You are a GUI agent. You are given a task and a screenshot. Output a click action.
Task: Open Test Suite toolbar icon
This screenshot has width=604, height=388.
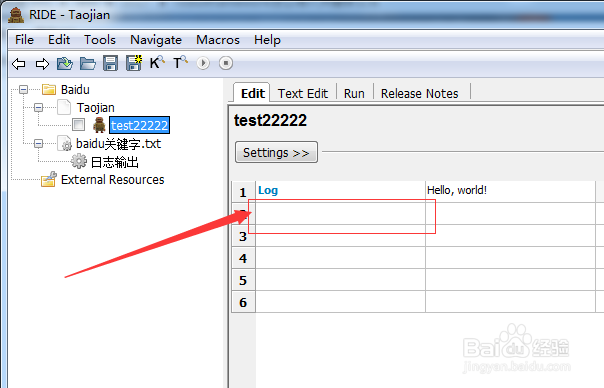(x=65, y=63)
